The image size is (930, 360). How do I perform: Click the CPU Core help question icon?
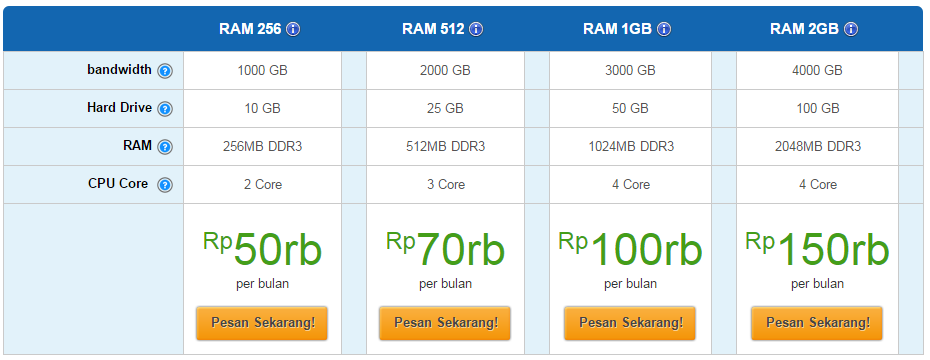coord(165,185)
